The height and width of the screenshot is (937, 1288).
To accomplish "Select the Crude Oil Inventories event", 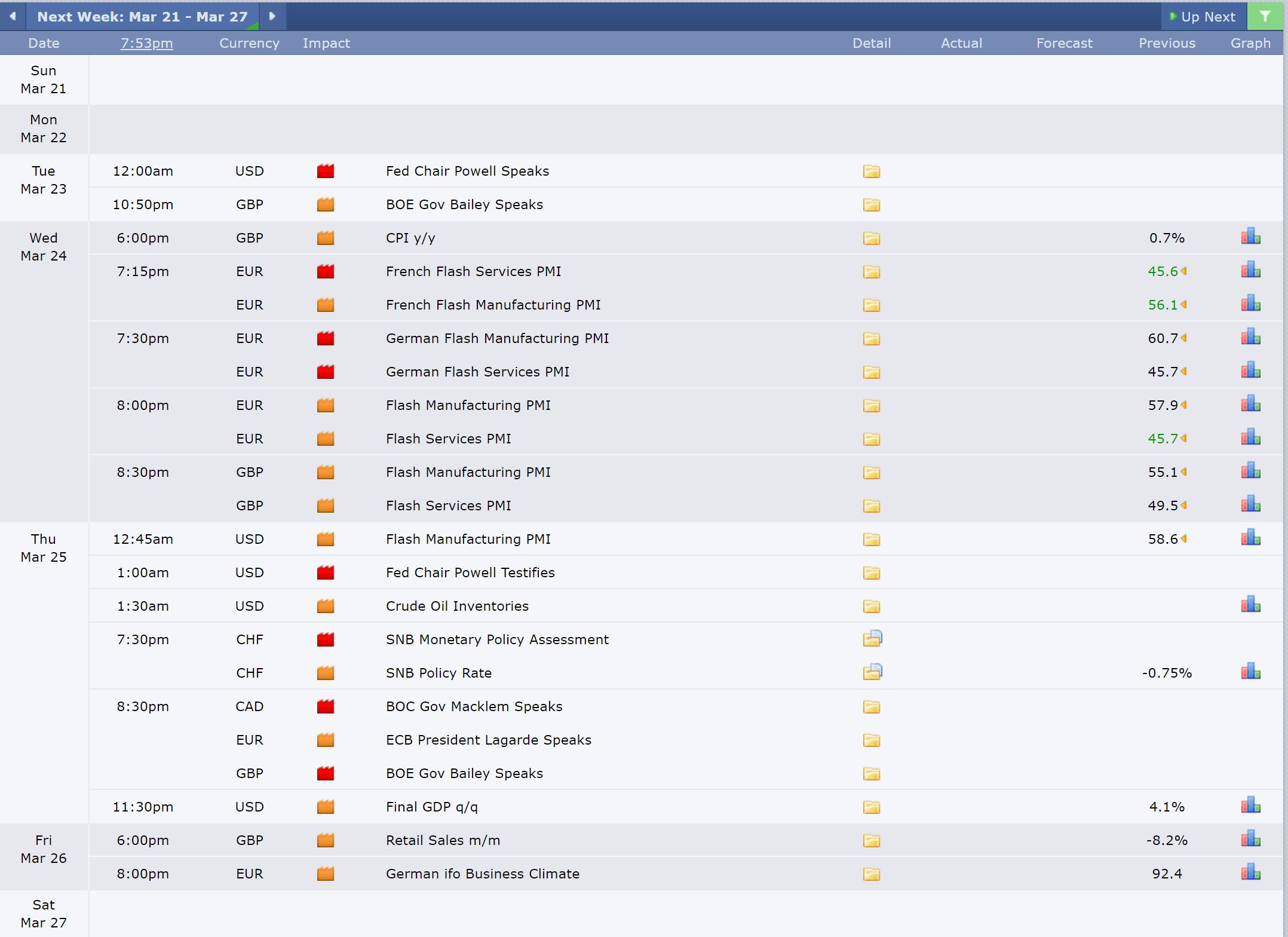I will [x=457, y=606].
